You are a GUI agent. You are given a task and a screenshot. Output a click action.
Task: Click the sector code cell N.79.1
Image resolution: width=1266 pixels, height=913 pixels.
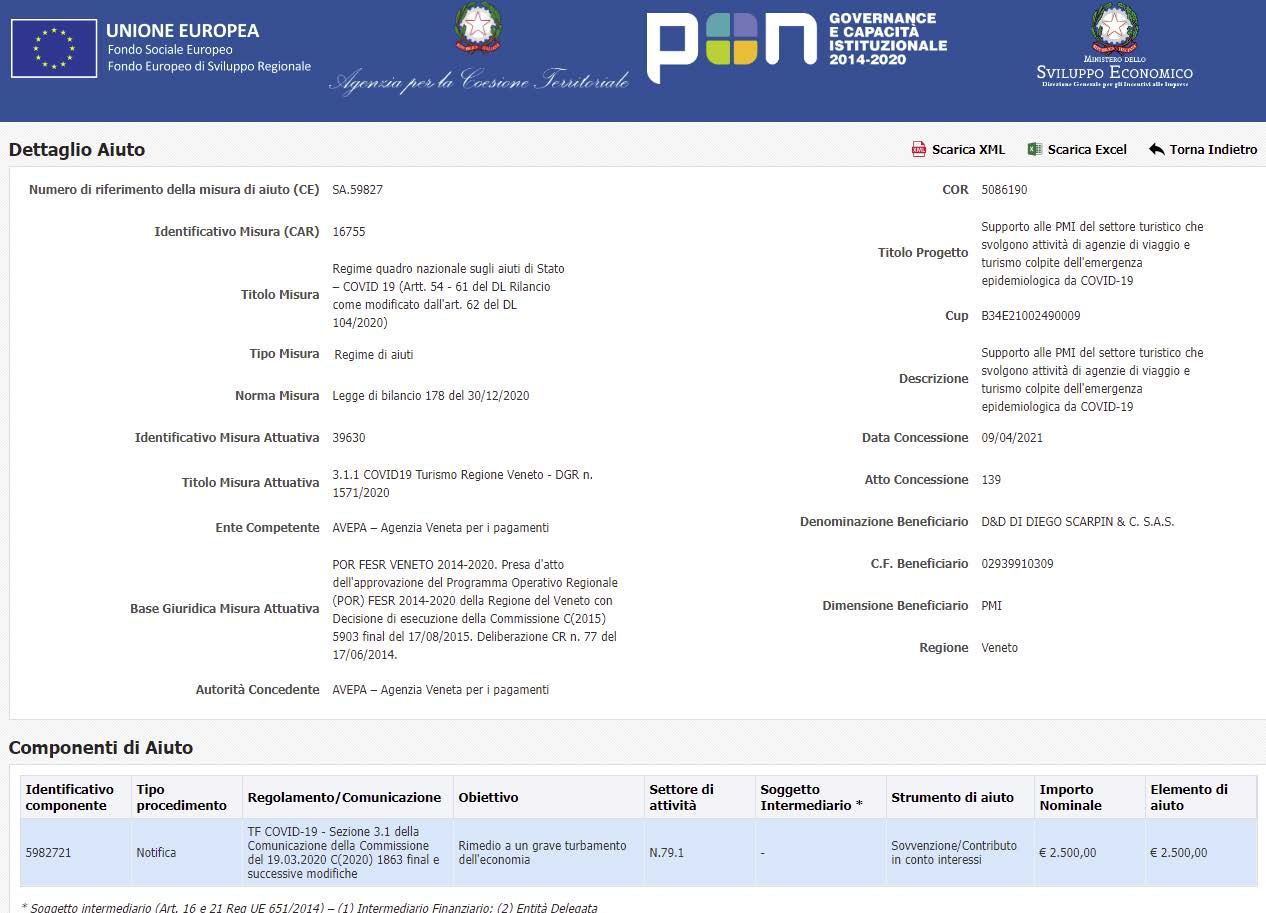pos(700,853)
